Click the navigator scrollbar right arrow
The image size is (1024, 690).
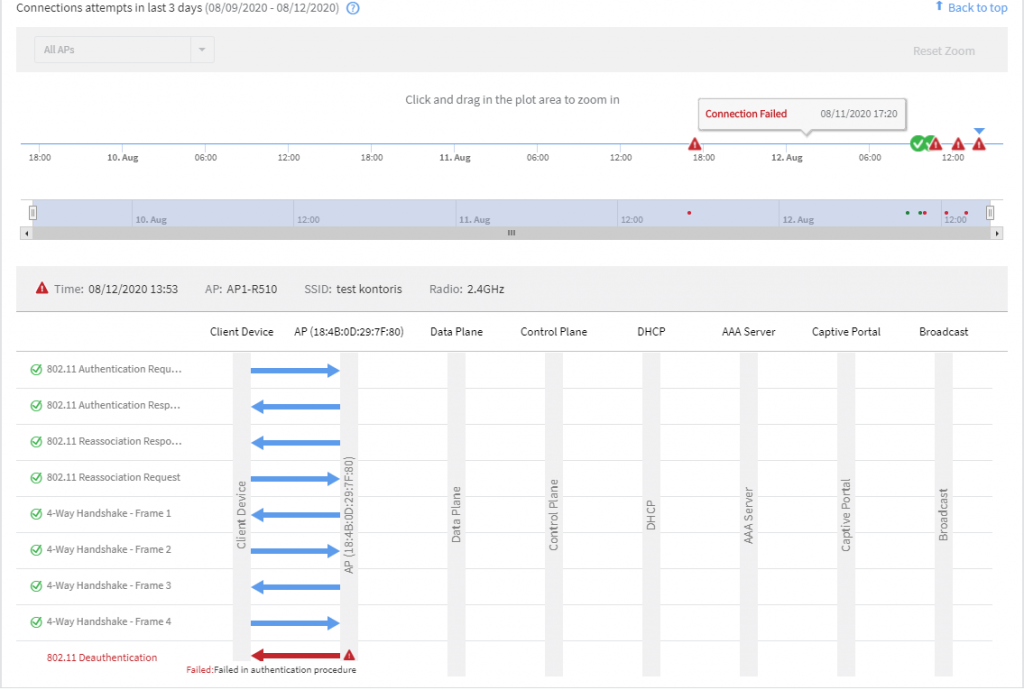coord(997,233)
